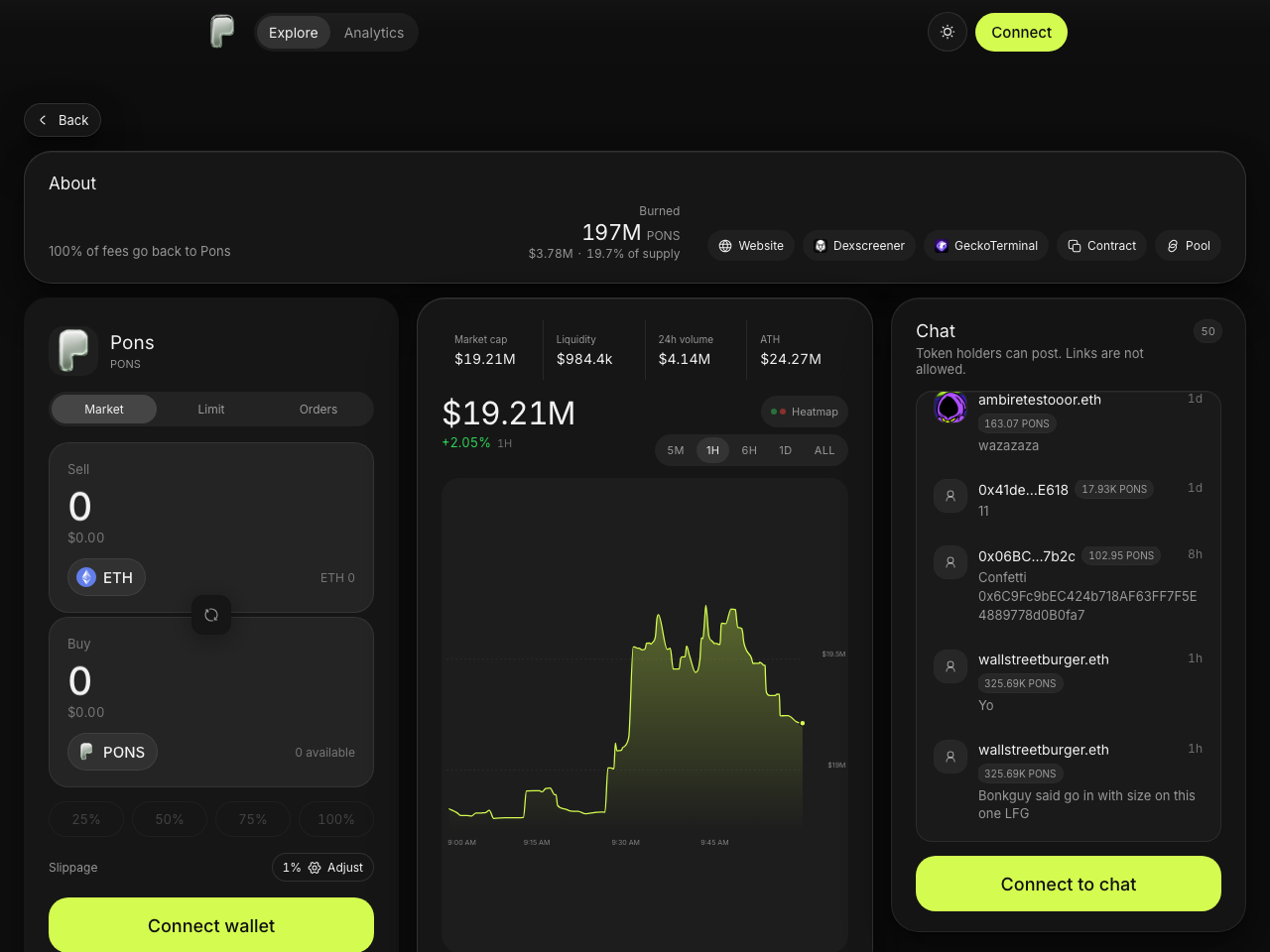Click the avatar beside the "Bonkguy said" message

click(x=951, y=757)
